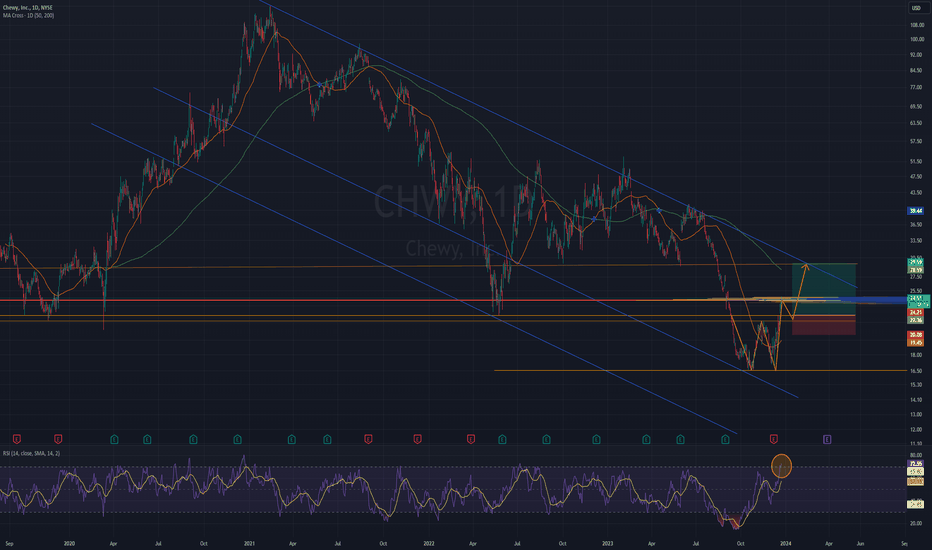Click the orange 19.45 price label
The height and width of the screenshot is (550, 932).
pos(915,342)
